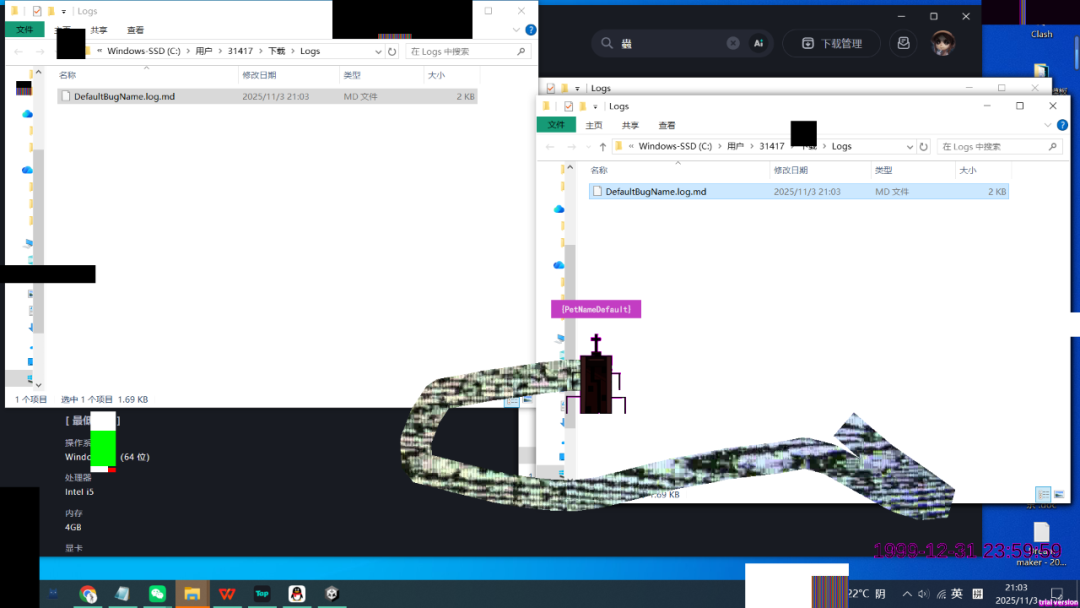Click forward arrow in front right Logs window
Screen dimensions: 1080x608
(x=571, y=147)
